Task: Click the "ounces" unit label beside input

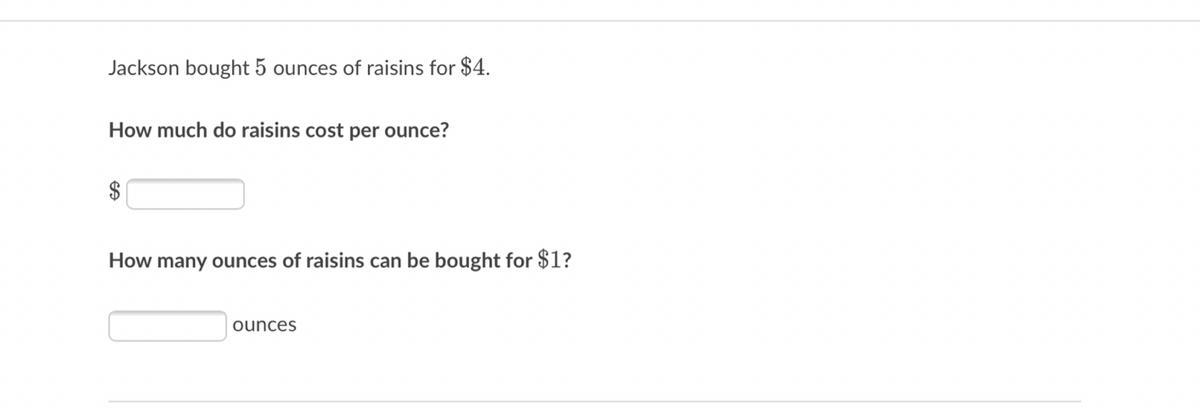Action: coord(264,325)
